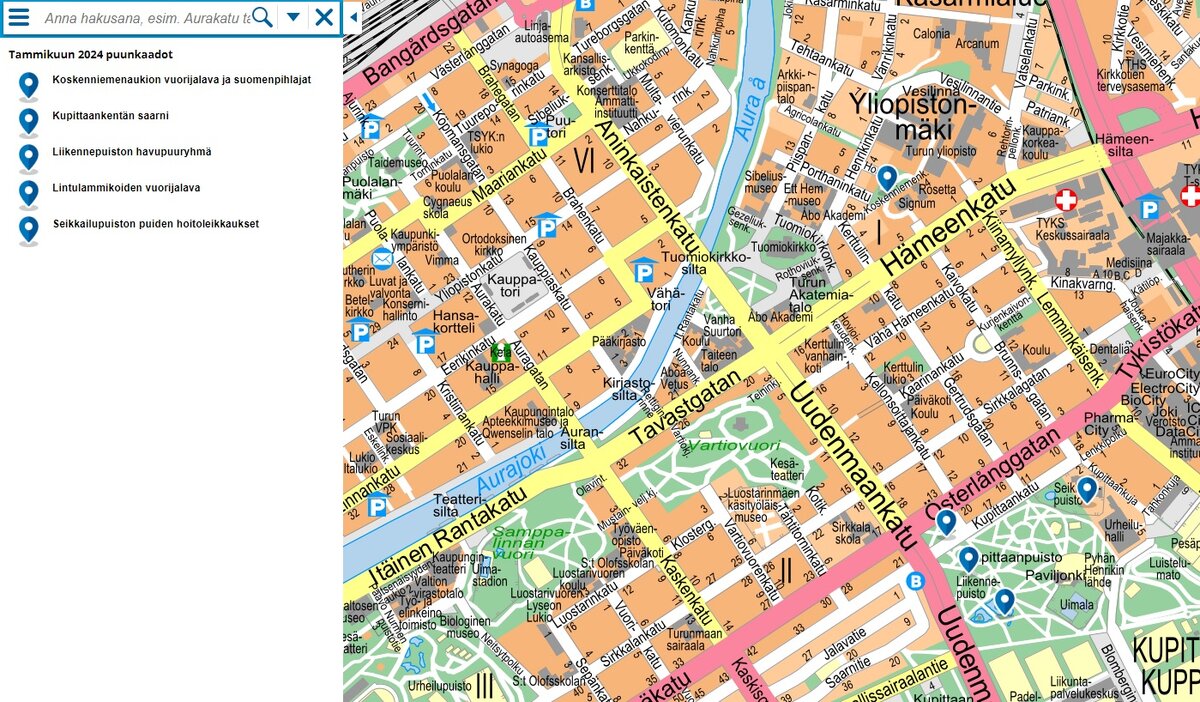1200x702 pixels.
Task: Collapse the side panel with the left arrow
Action: (x=352, y=17)
